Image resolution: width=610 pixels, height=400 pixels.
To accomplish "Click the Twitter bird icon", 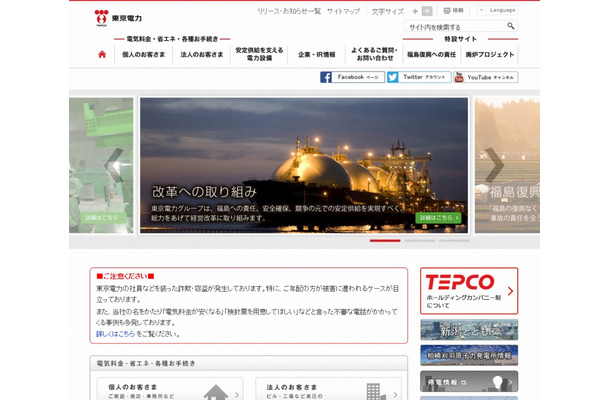I will 393,77.
